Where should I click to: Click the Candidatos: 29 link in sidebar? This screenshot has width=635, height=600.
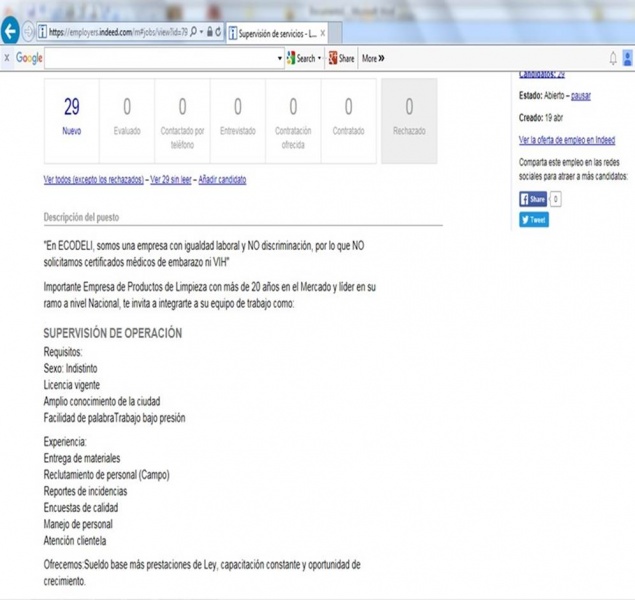point(542,74)
